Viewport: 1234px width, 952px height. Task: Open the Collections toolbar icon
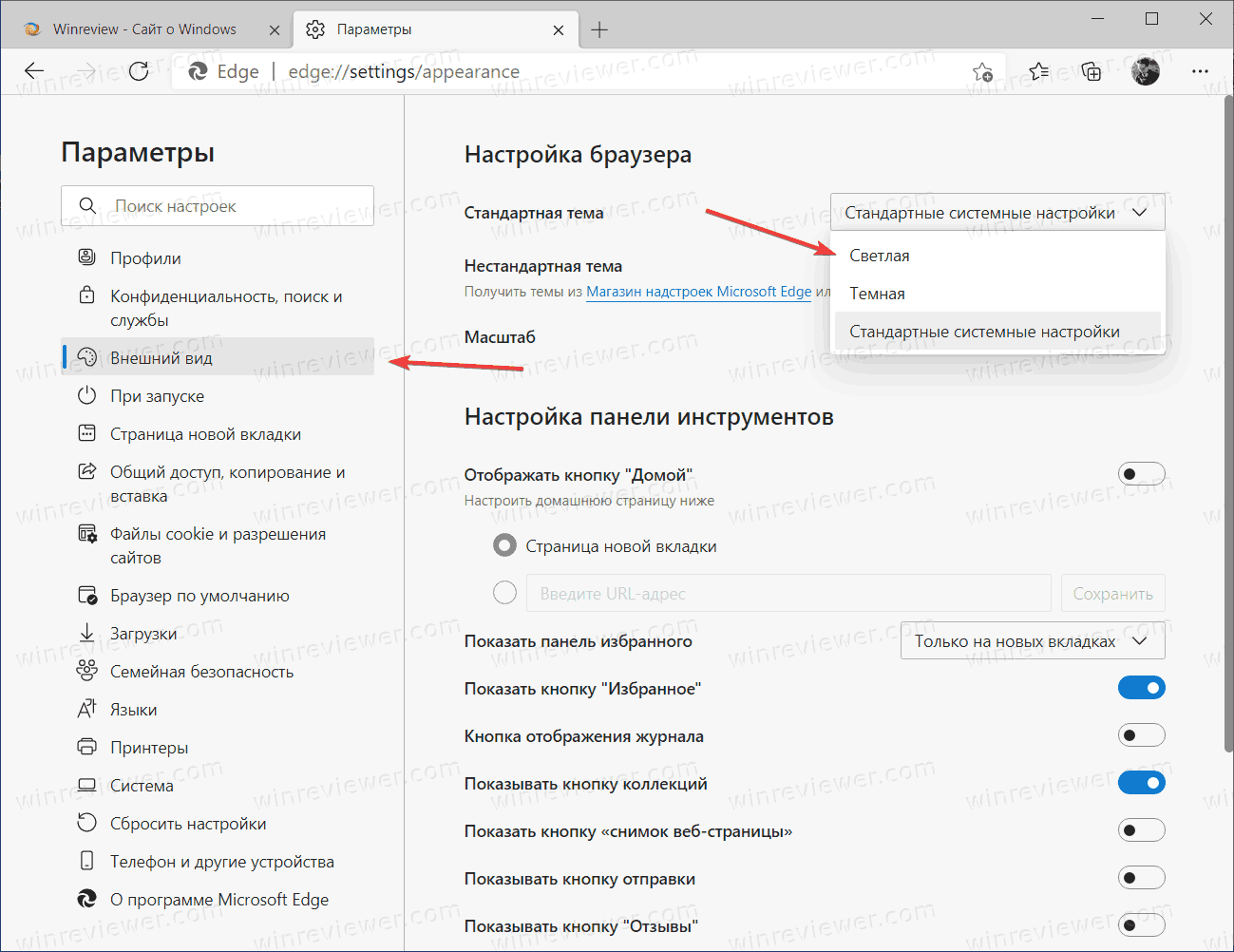[x=1092, y=71]
